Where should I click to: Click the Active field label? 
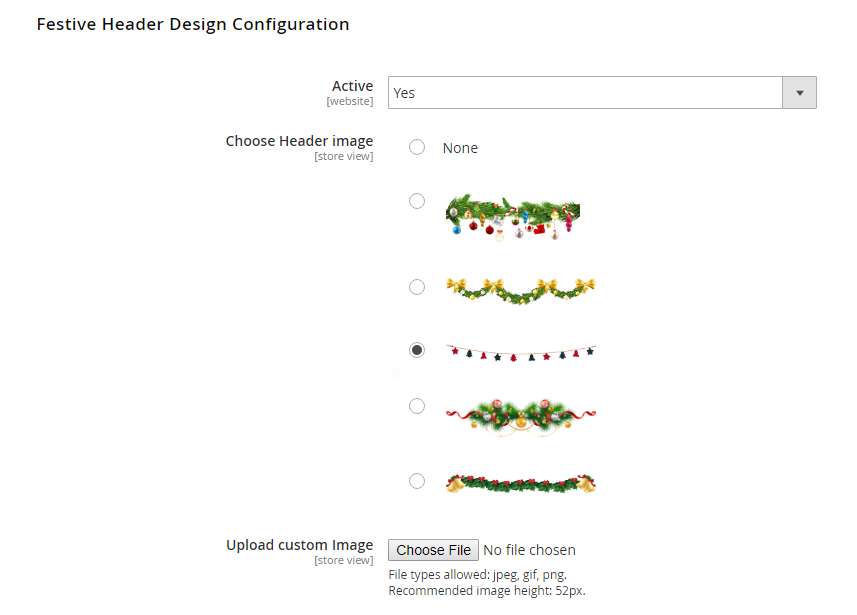[x=352, y=87]
